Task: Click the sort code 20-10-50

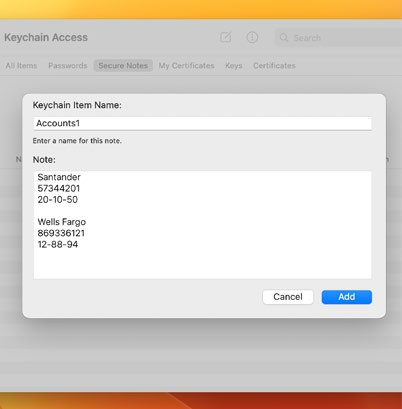Action: (58, 200)
